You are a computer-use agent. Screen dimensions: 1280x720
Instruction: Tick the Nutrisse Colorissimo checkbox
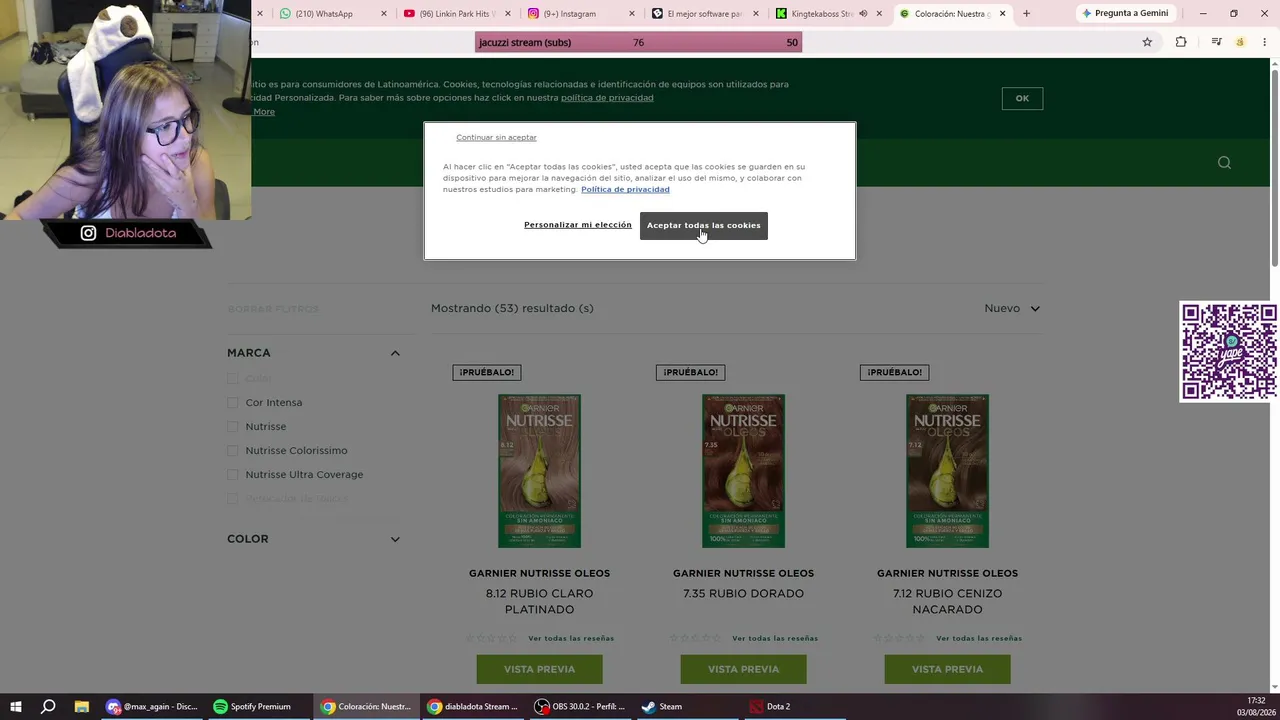pos(232,451)
